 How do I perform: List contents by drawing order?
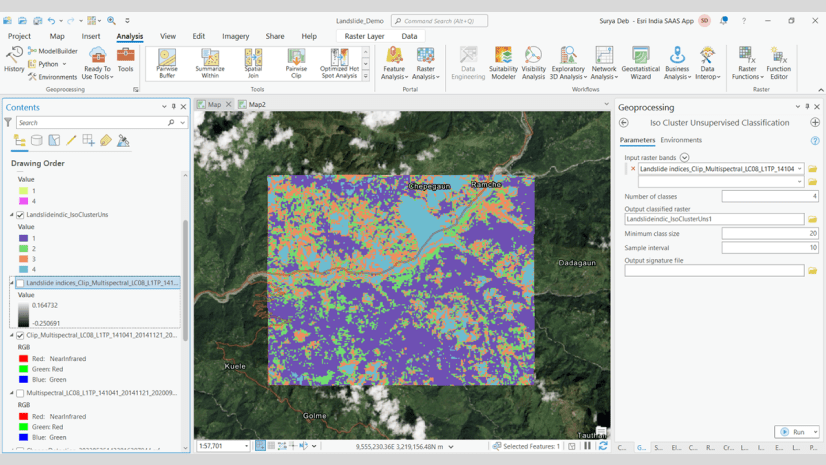(19, 141)
